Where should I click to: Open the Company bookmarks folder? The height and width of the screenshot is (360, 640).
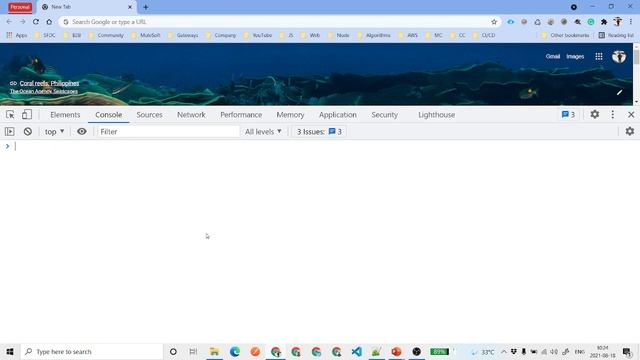pos(221,36)
